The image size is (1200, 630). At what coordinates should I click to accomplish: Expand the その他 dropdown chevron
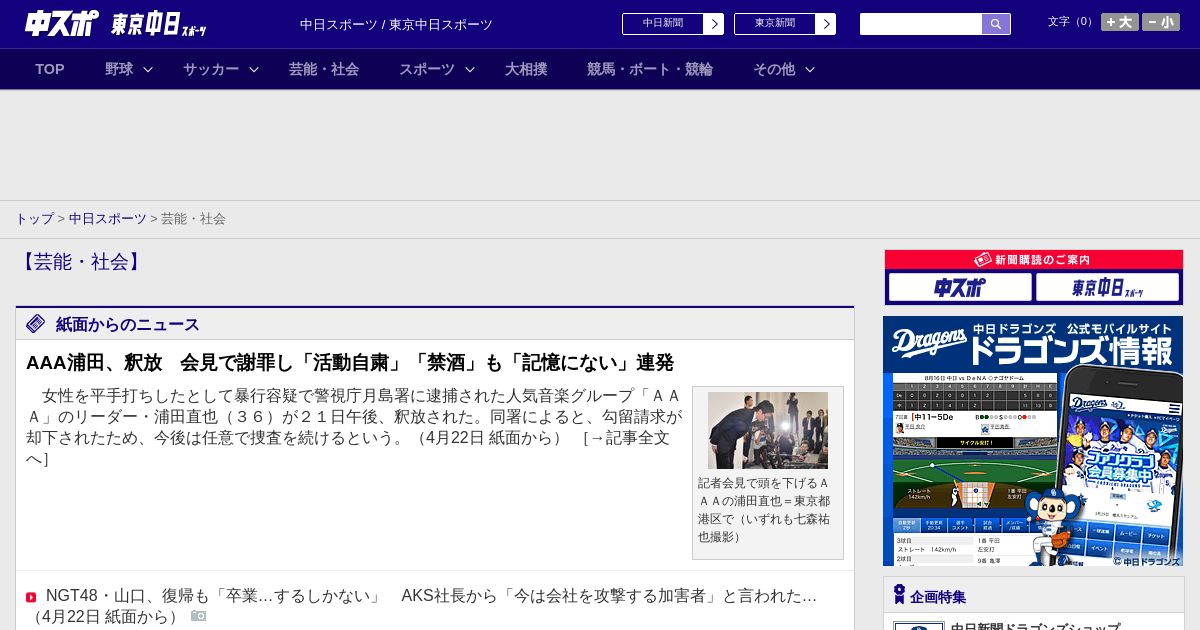pyautogui.click(x=810, y=69)
